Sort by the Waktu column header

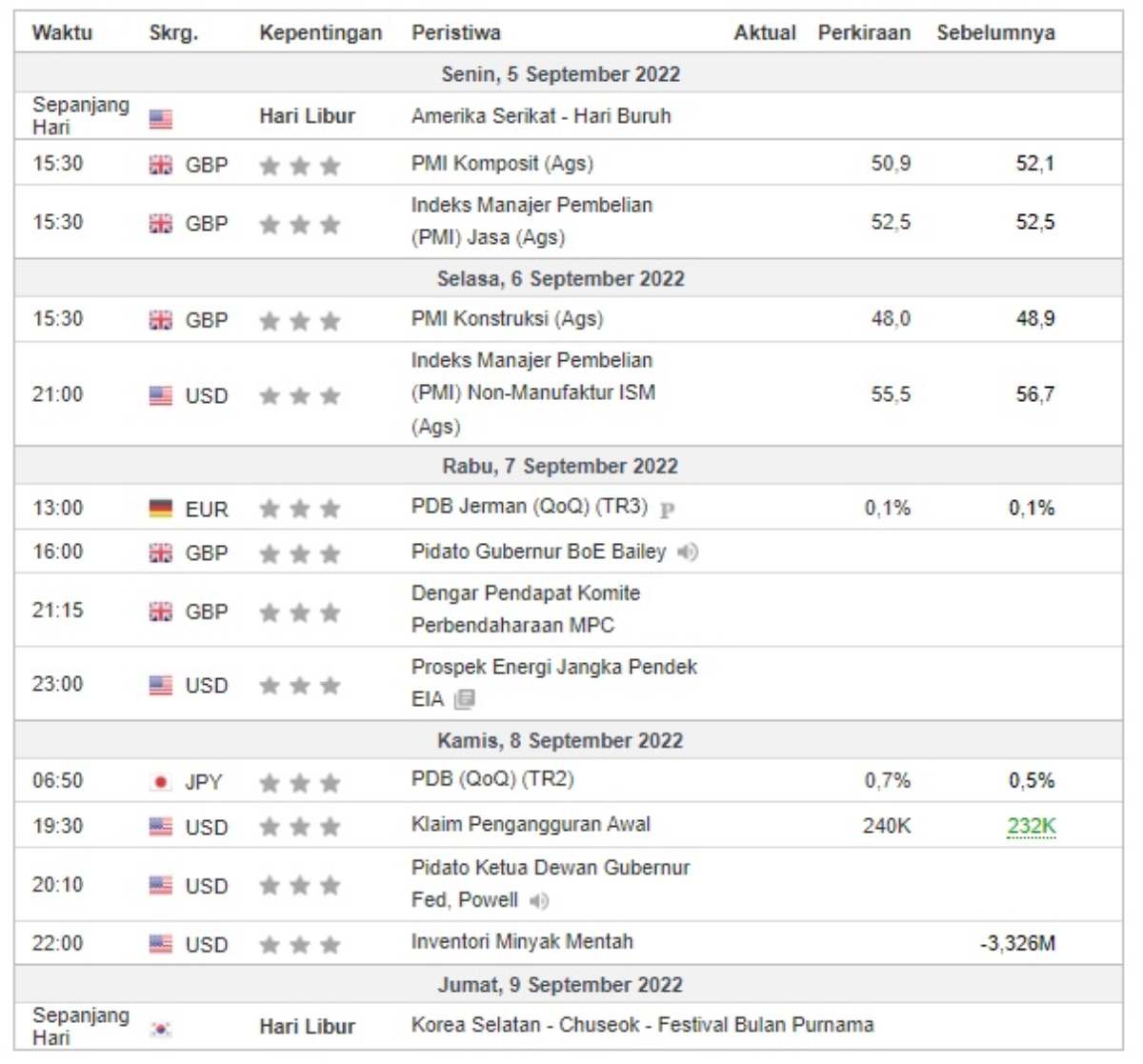pos(62,32)
